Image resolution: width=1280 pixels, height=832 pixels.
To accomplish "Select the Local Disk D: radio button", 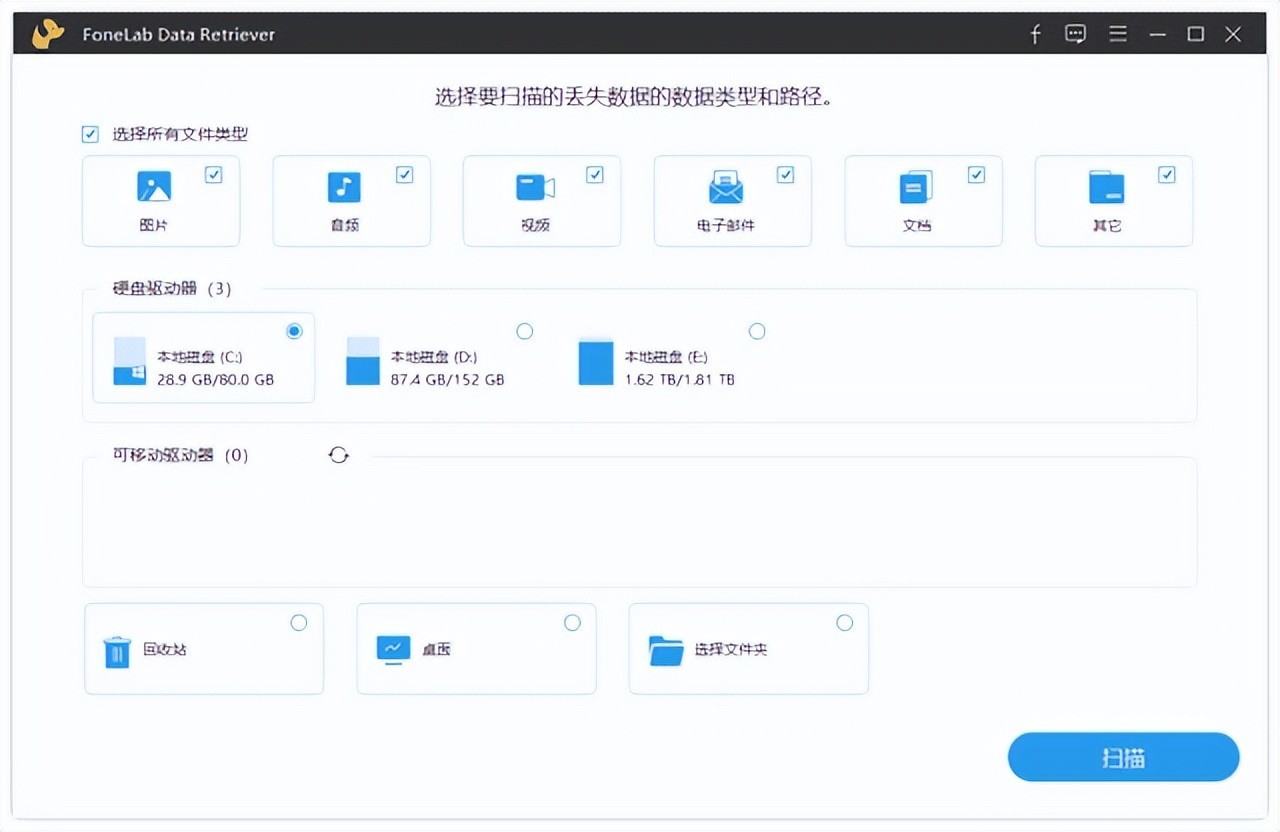I will (x=524, y=331).
